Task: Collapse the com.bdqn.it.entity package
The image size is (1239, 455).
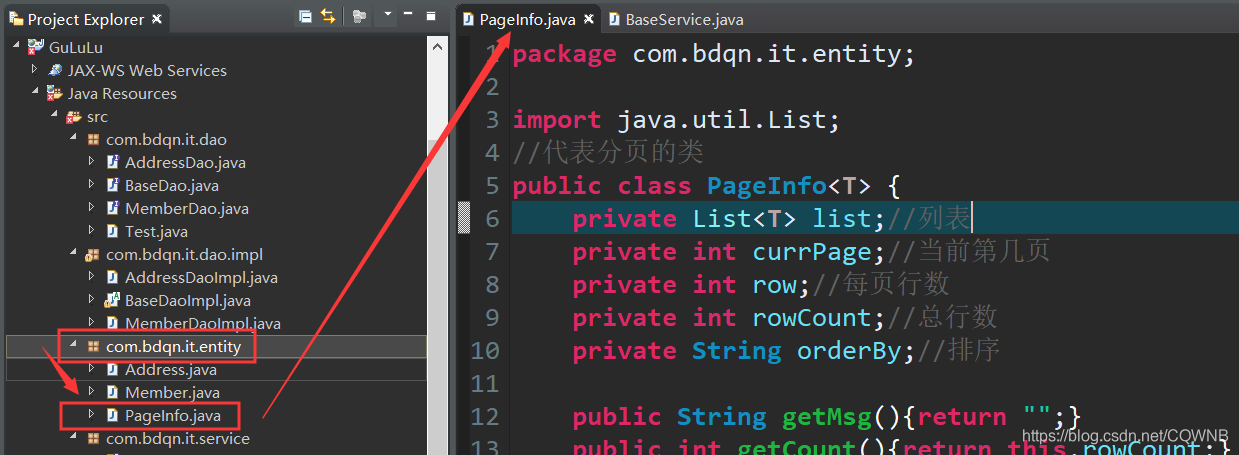Action: point(72,346)
